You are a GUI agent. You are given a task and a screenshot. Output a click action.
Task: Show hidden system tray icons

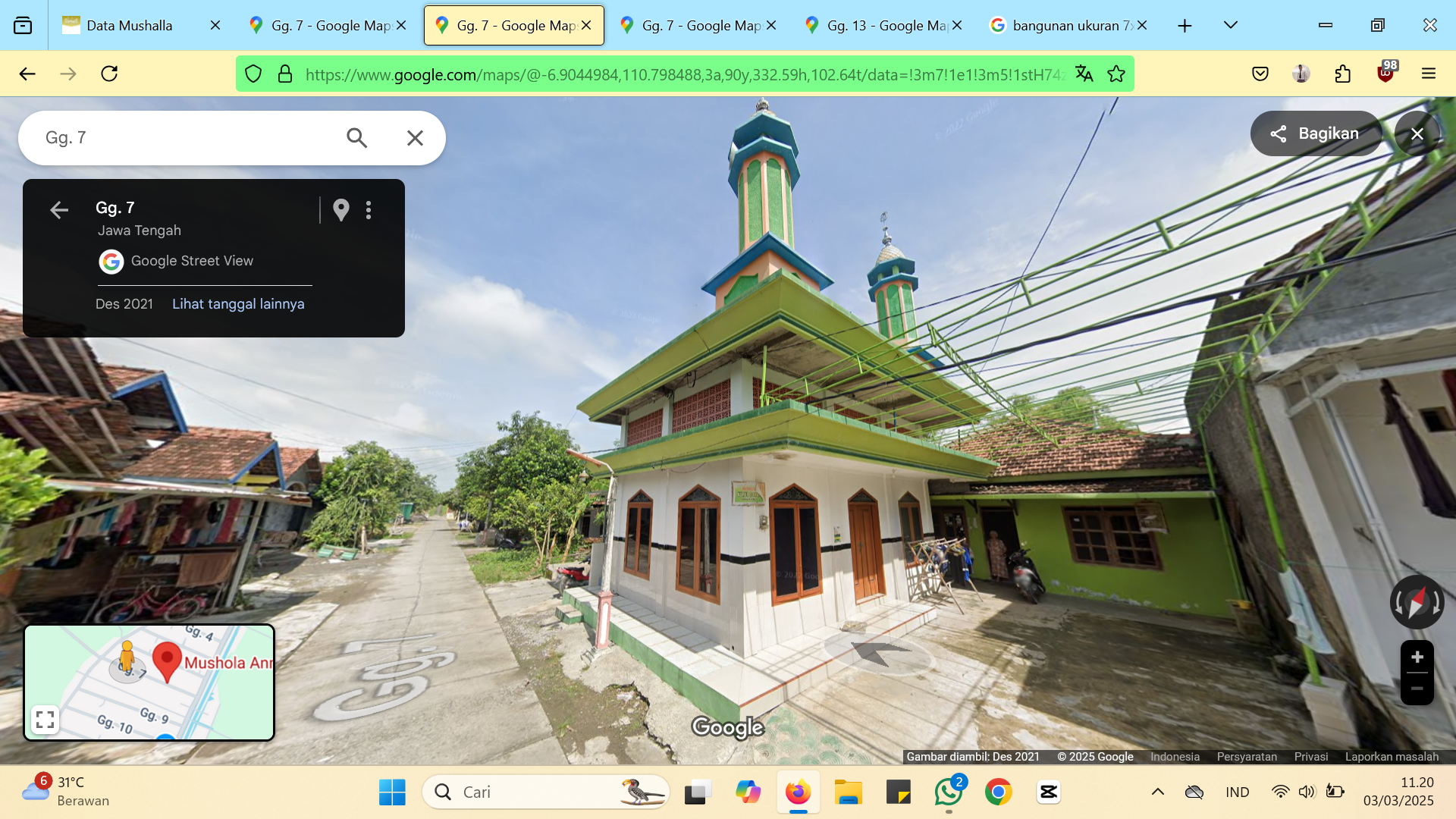click(x=1157, y=792)
